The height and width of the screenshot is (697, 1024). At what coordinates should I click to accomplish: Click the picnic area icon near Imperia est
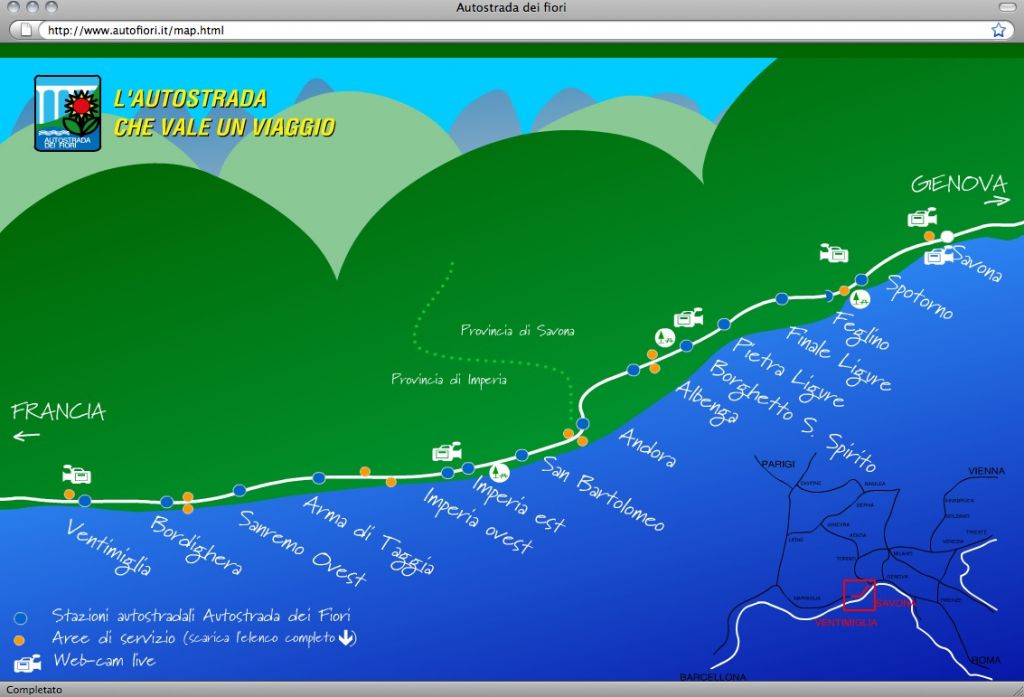[499, 471]
